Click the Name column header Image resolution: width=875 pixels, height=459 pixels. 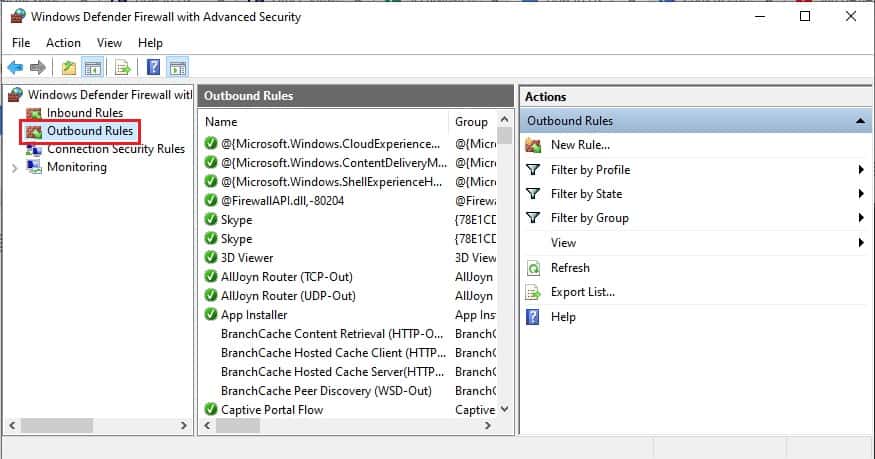(x=221, y=122)
